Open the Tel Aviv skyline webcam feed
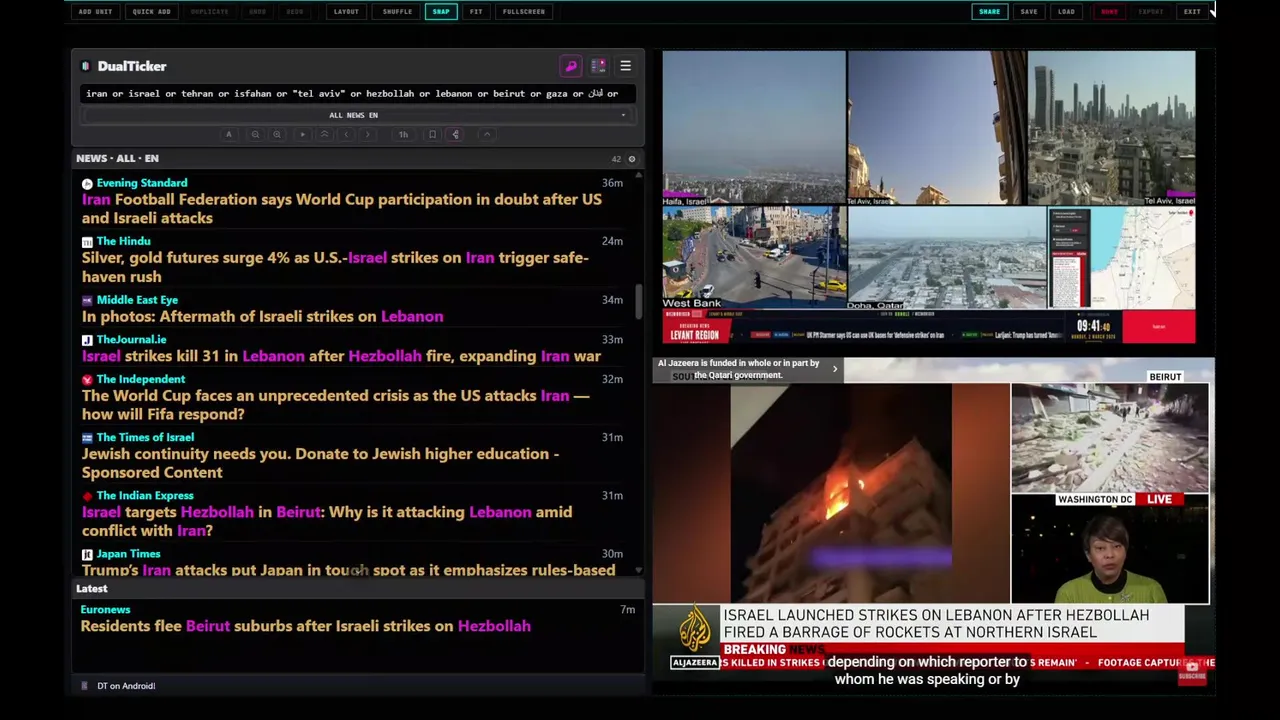 [x=1111, y=128]
